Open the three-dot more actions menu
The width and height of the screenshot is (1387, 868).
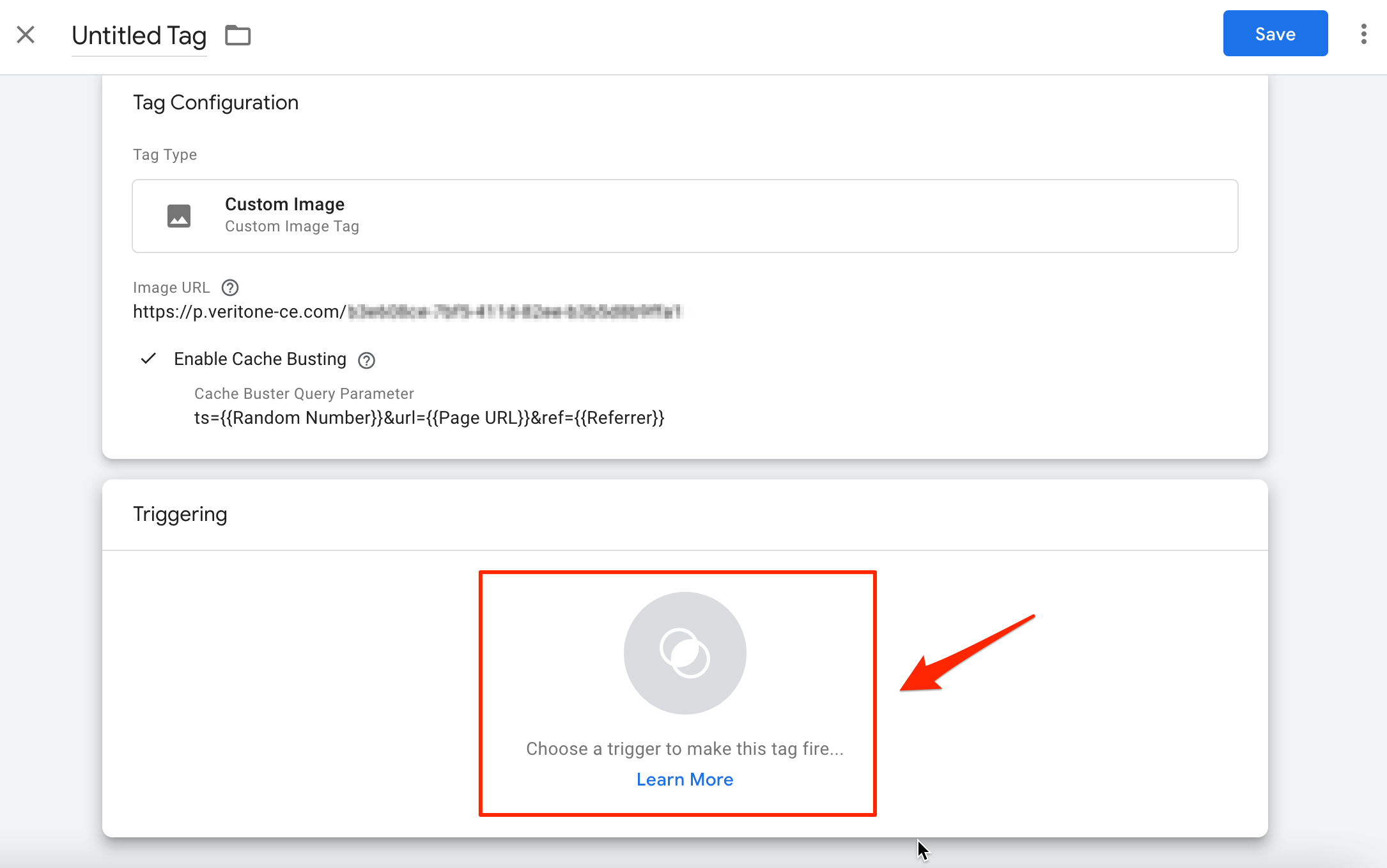pyautogui.click(x=1363, y=35)
